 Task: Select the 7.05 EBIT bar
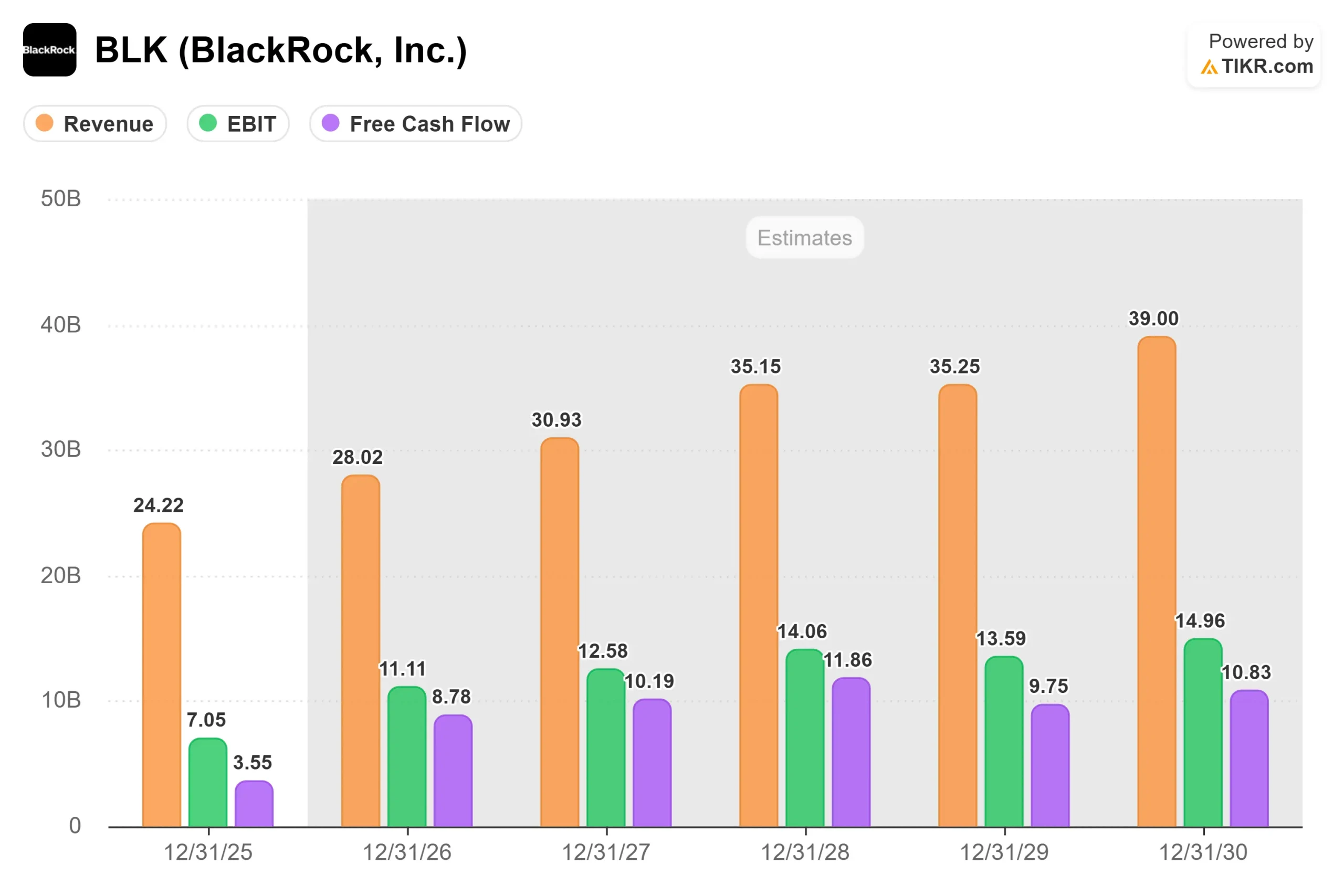coord(208,783)
